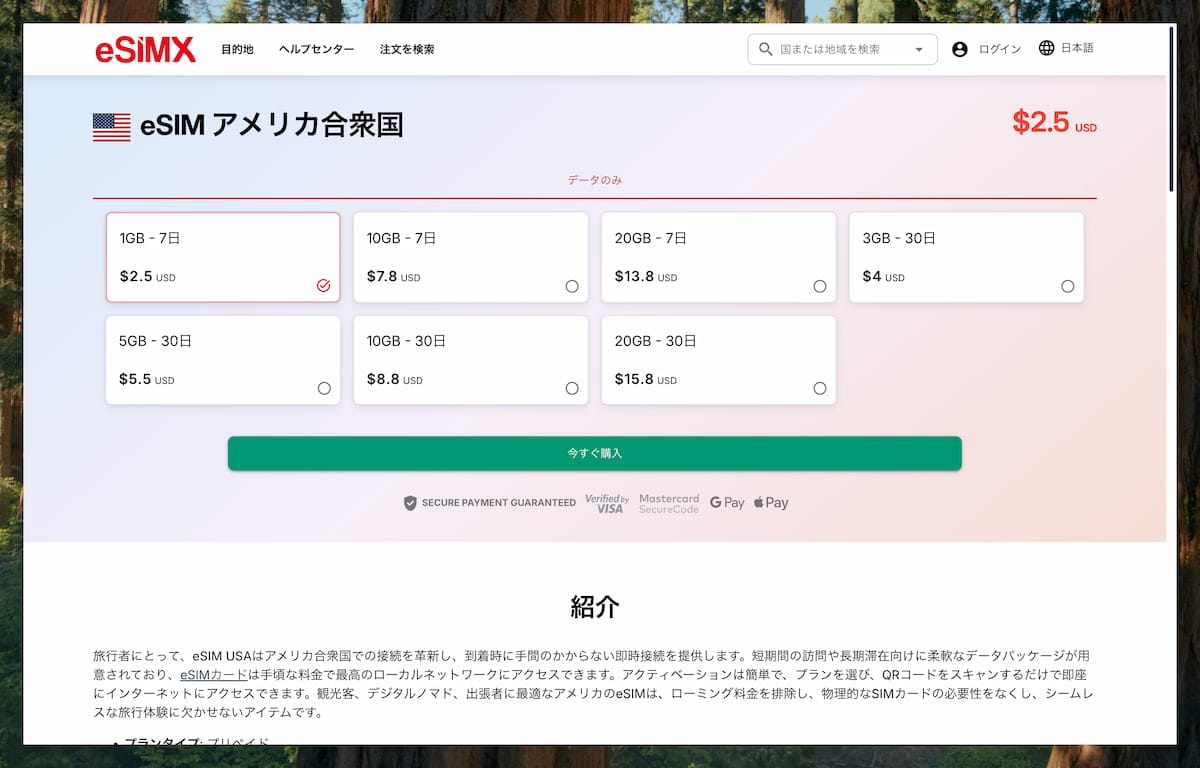Click the Apple Pay logo
Viewport: 1200px width, 768px height.
[771, 503]
